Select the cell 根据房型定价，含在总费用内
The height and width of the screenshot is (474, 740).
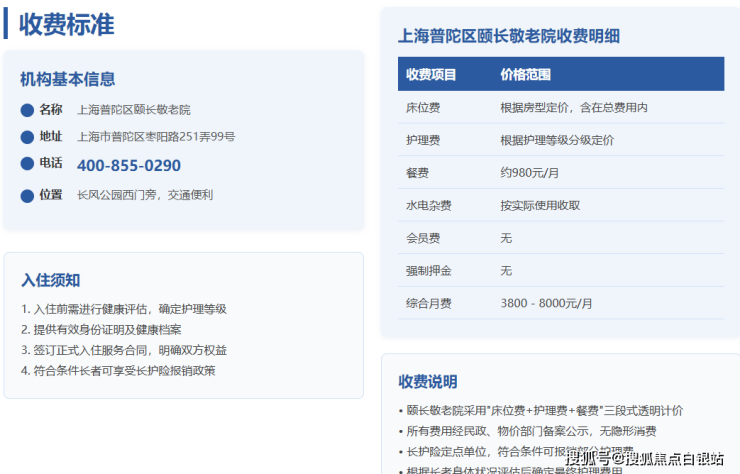pyautogui.click(x=574, y=108)
